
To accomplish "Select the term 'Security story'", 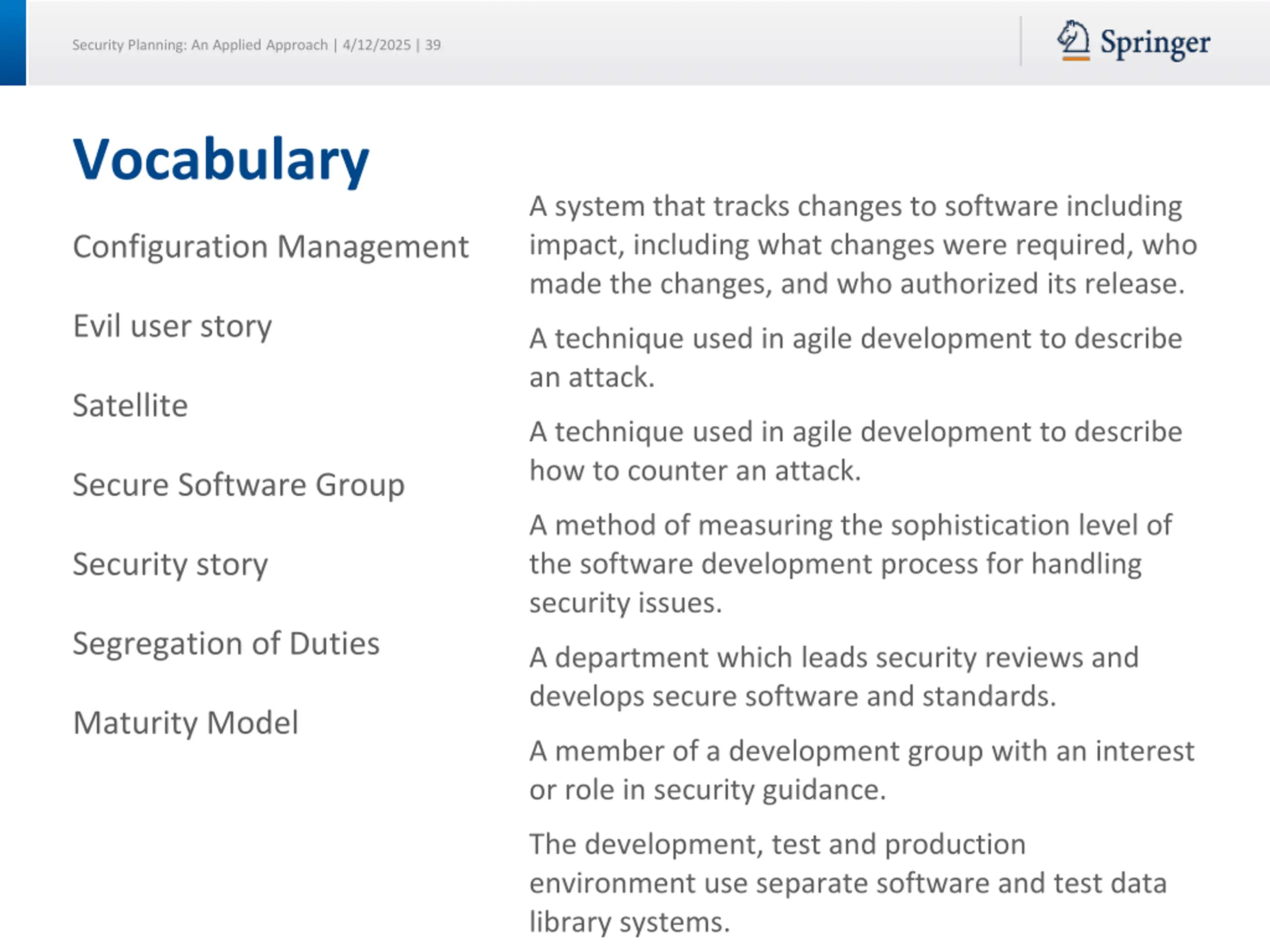I will pyautogui.click(x=170, y=565).
